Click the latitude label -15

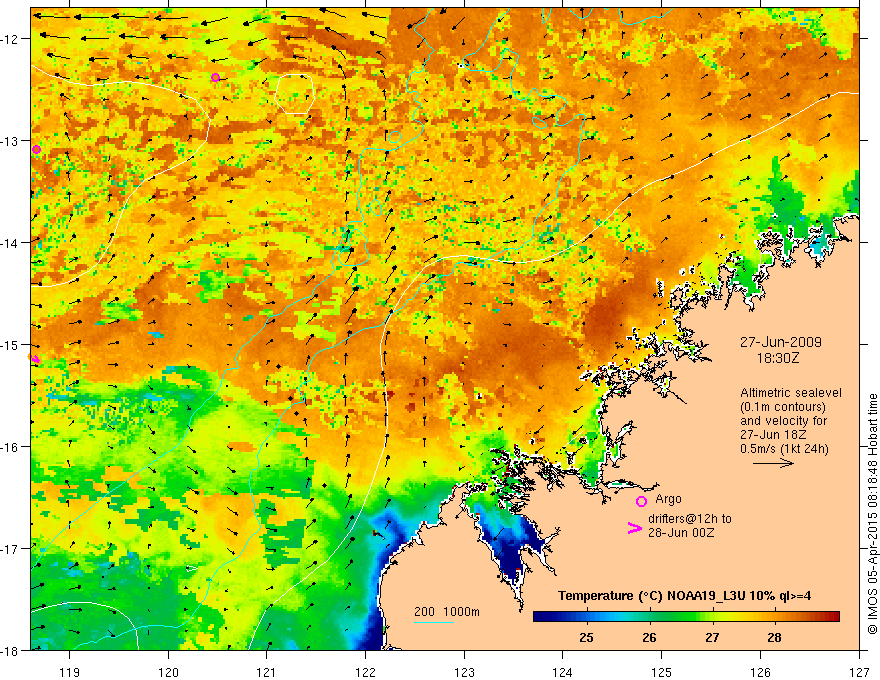(11, 345)
